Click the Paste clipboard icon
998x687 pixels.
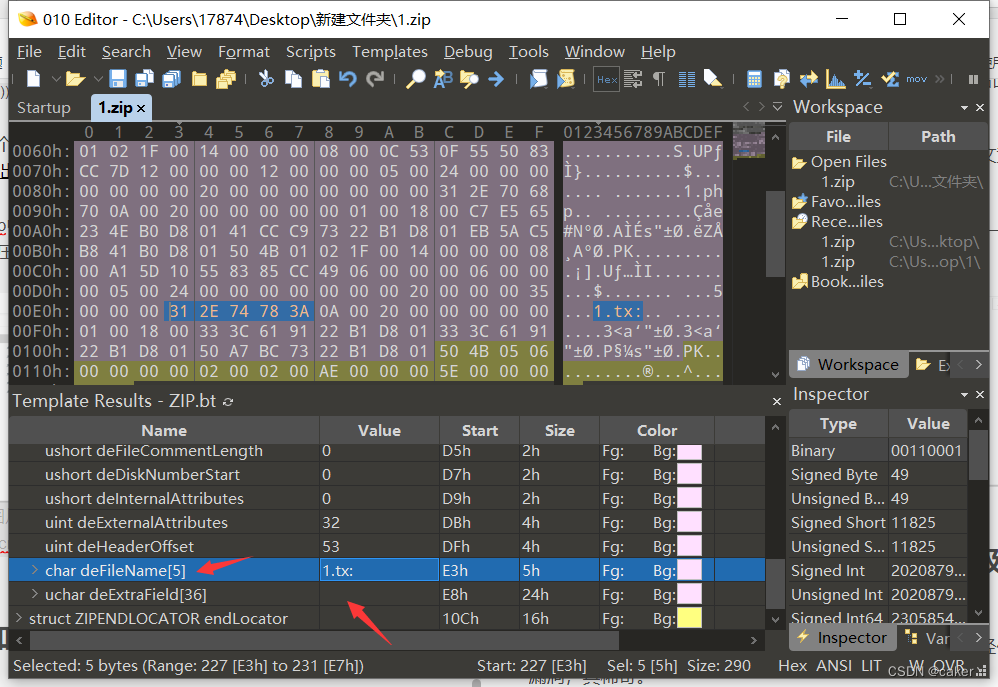click(321, 79)
